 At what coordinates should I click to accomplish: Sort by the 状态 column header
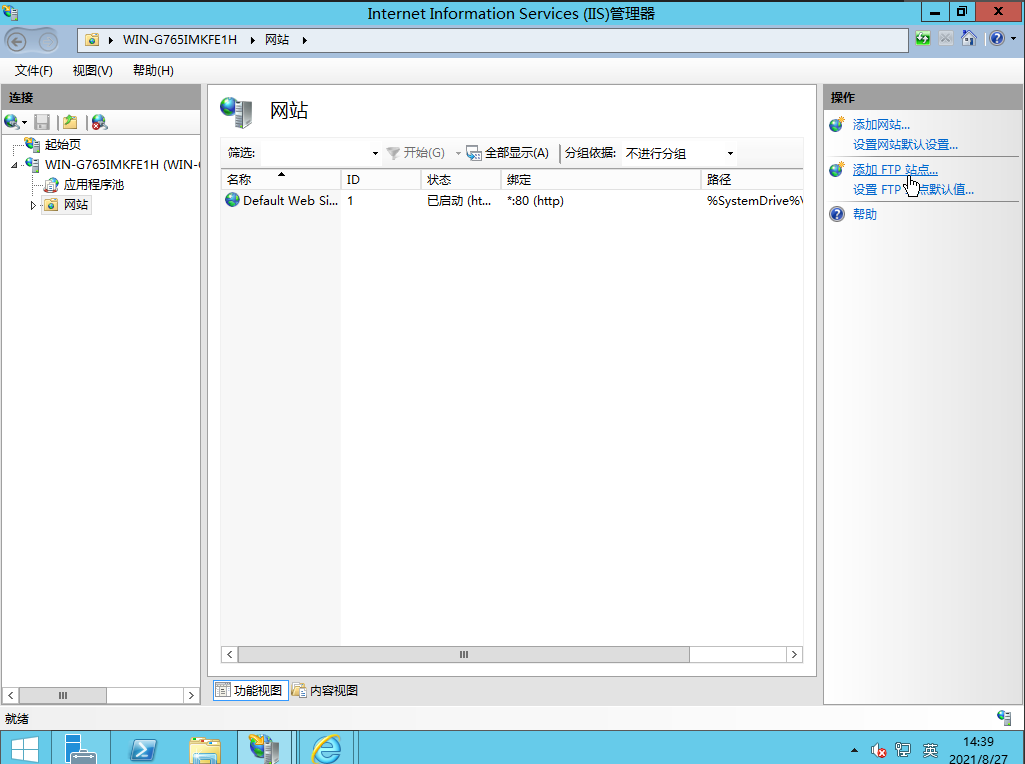coord(462,179)
